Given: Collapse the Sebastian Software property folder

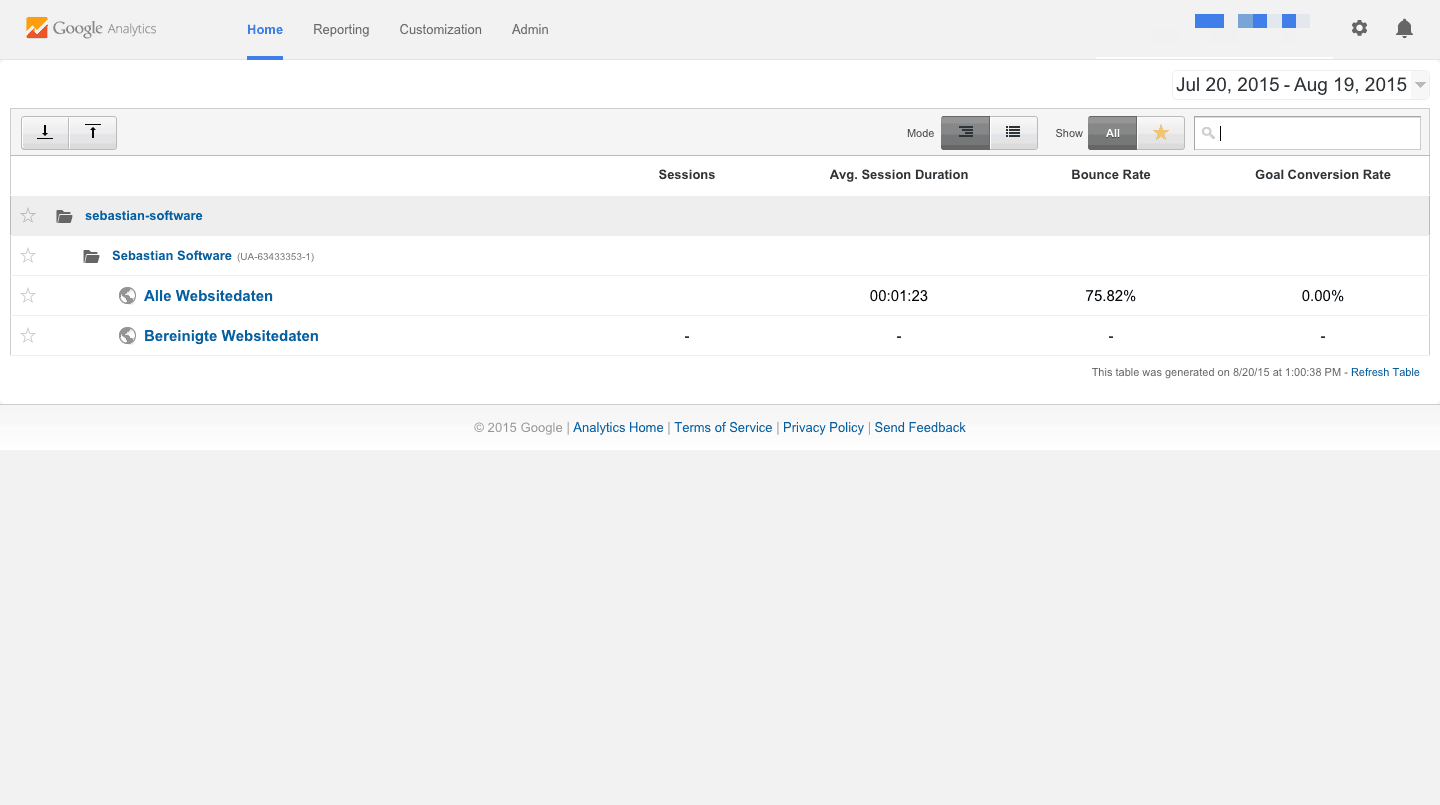Looking at the screenshot, I should [x=92, y=256].
